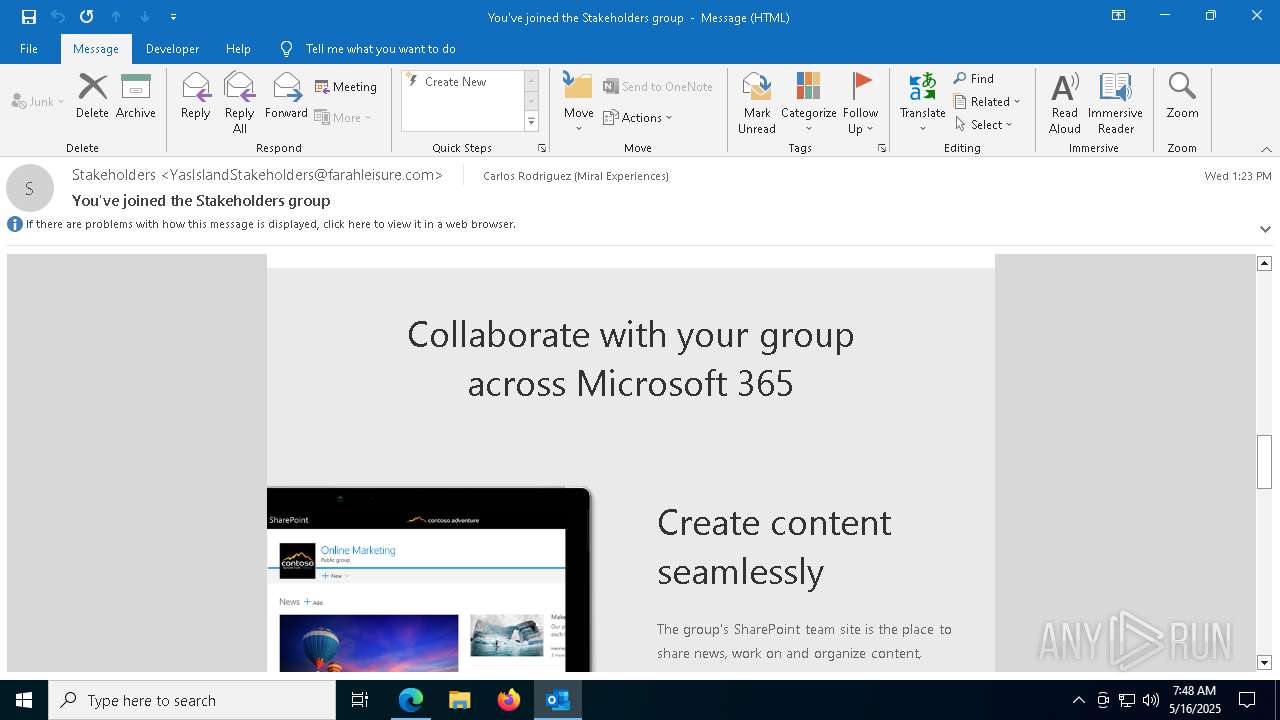
Task: Forward this email
Action: coord(286,96)
